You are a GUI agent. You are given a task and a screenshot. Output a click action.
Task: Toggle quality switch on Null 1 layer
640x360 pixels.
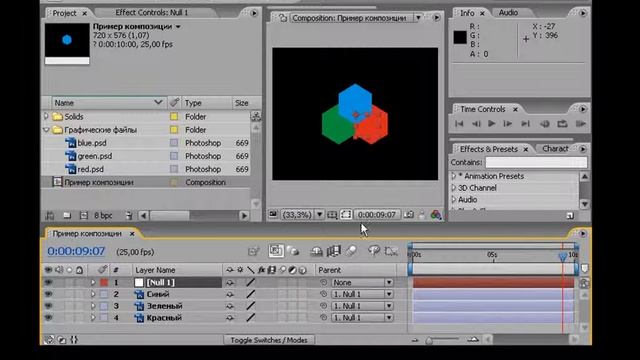(x=251, y=282)
